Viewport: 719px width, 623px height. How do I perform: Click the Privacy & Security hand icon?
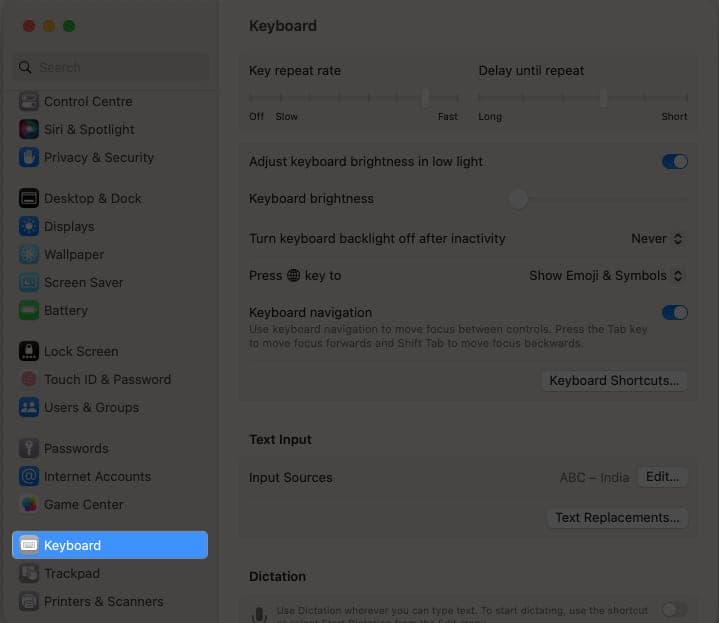click(x=29, y=157)
